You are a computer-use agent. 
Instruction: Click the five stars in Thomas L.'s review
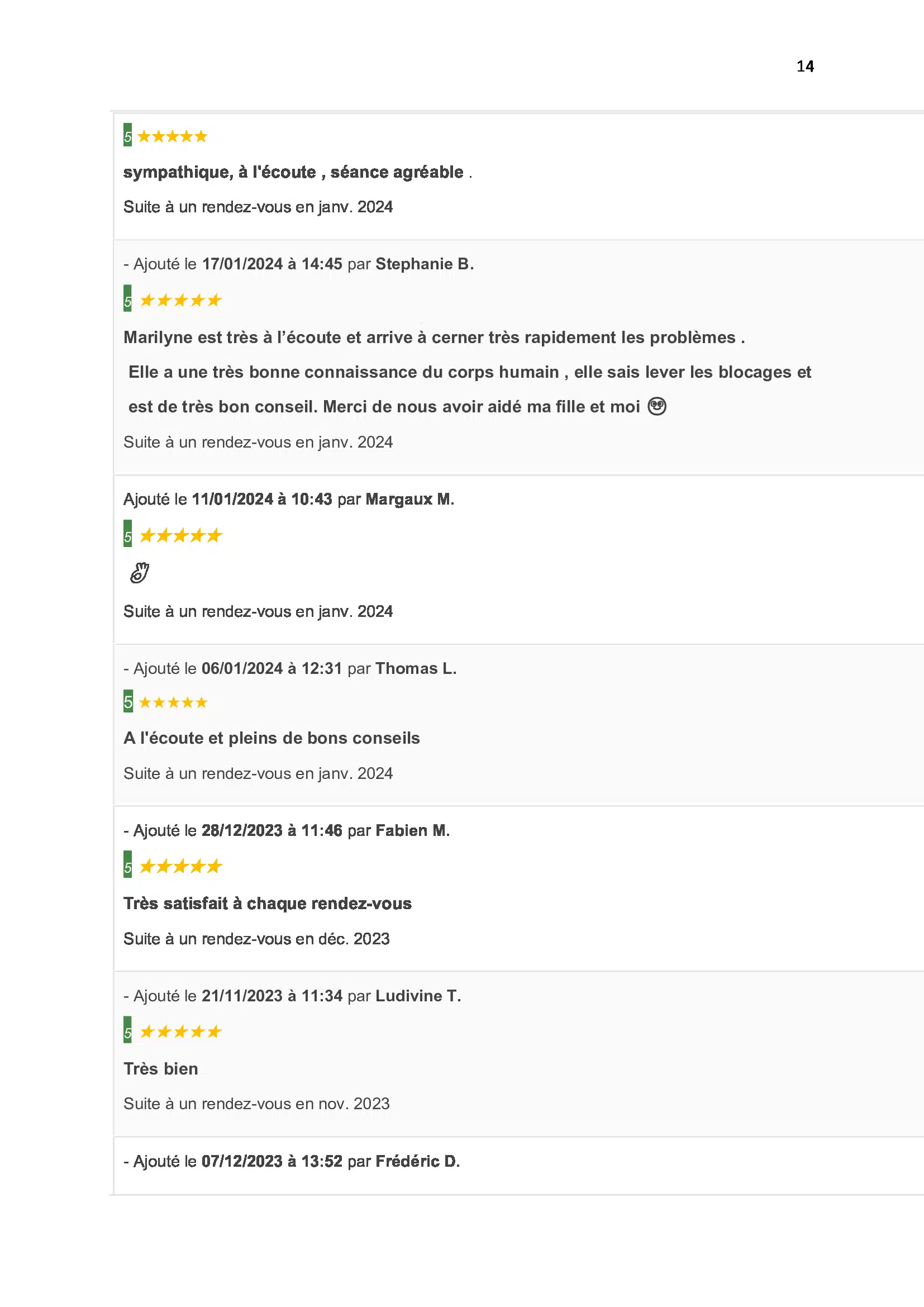point(173,702)
